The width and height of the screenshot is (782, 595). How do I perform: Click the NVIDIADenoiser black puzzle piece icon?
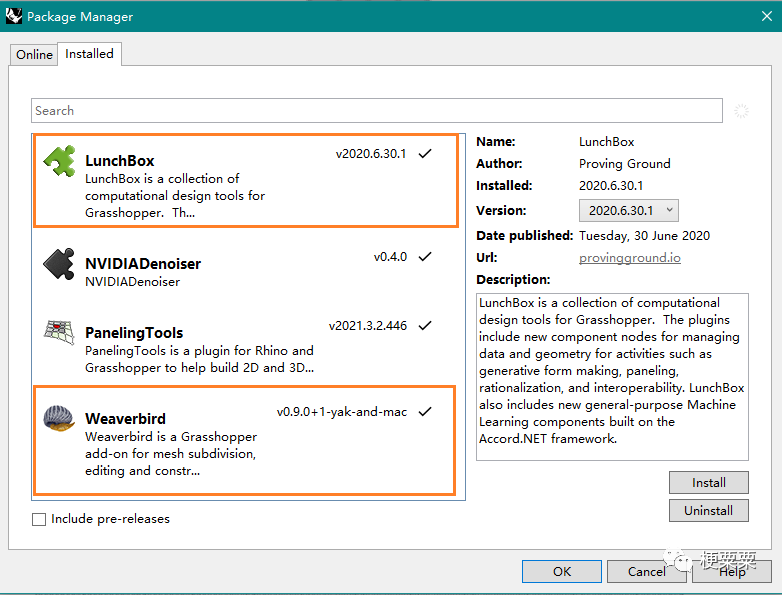(59, 264)
